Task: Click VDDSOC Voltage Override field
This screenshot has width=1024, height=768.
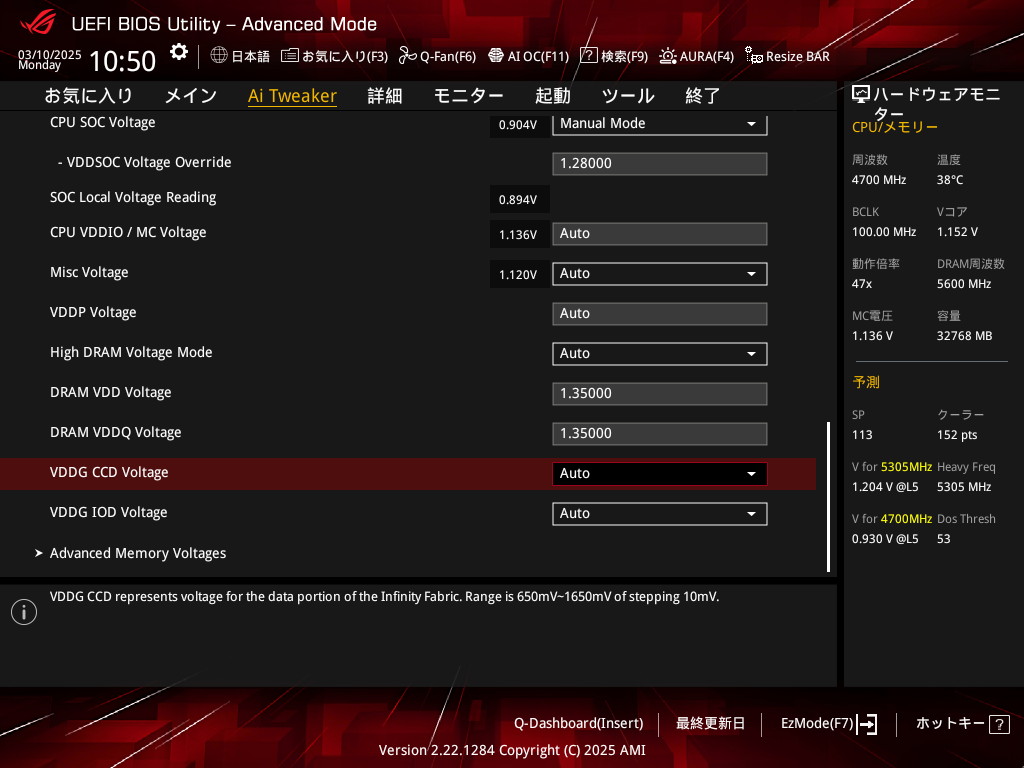Action: pos(660,163)
